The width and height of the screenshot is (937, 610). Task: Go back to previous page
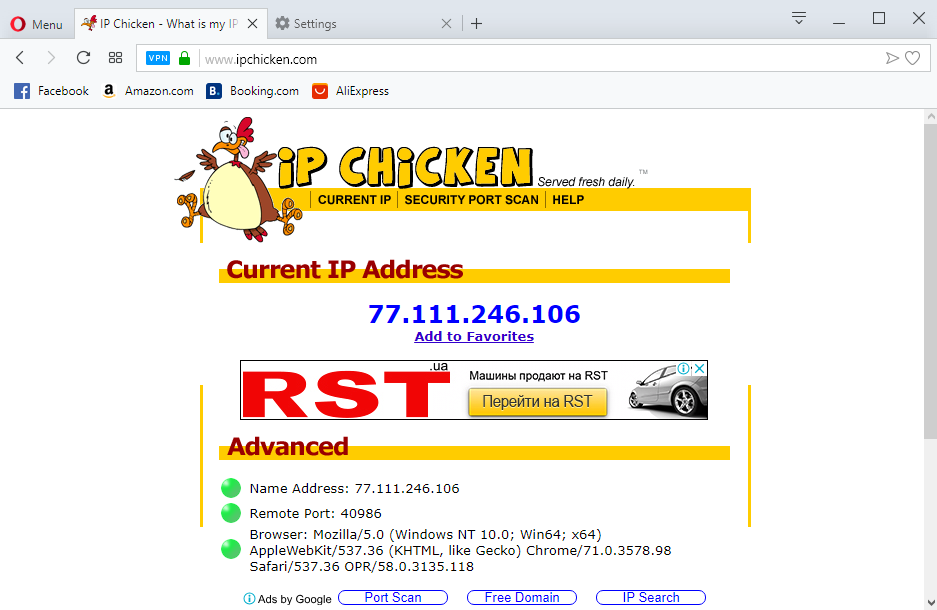20,58
